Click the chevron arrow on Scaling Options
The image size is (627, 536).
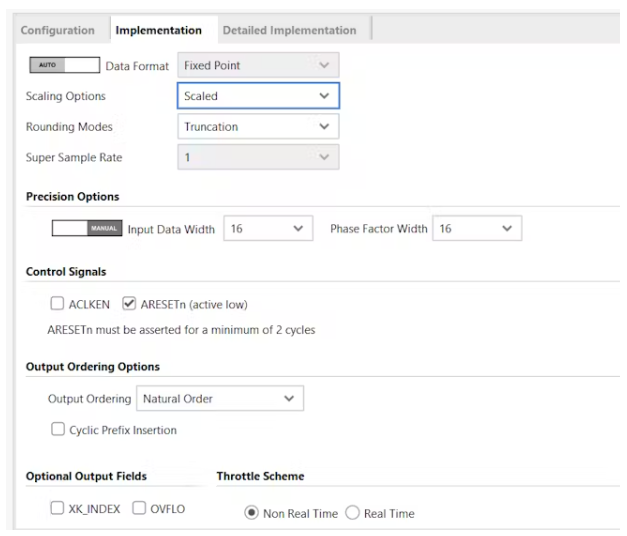coord(323,96)
